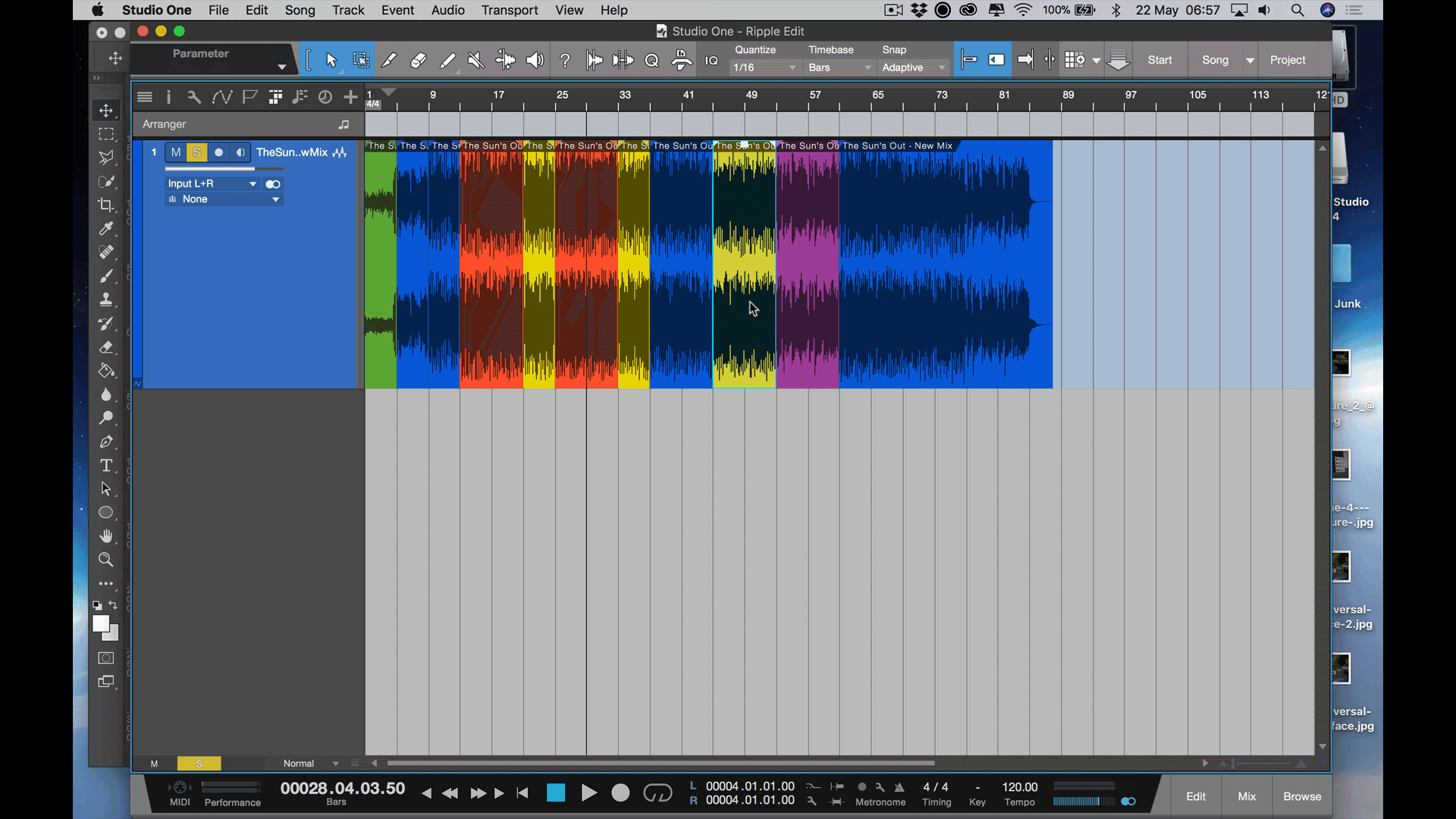
Task: Open the Track menu
Action: pyautogui.click(x=348, y=10)
